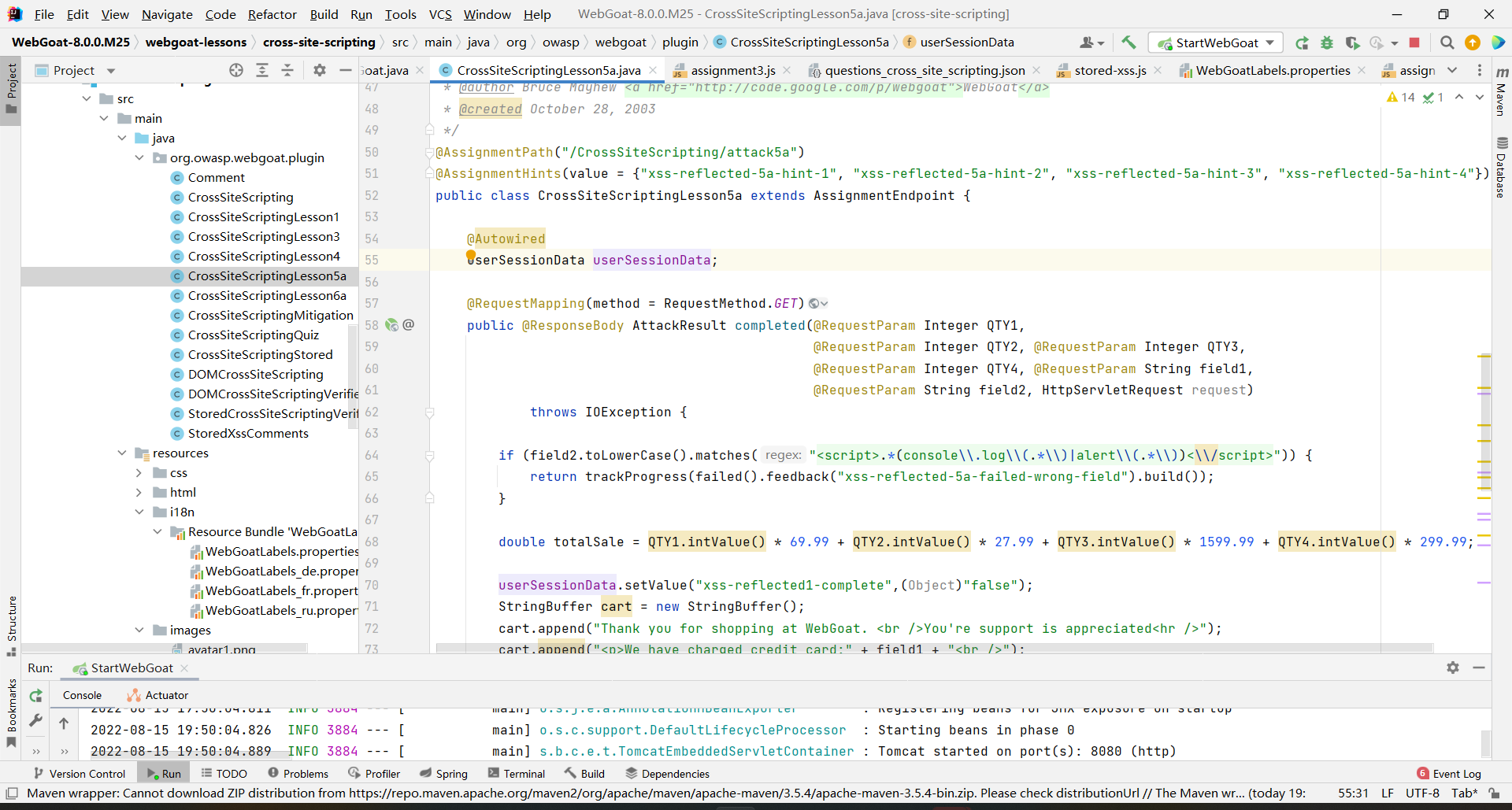Collapse all nodes in the Project tree

click(x=287, y=70)
